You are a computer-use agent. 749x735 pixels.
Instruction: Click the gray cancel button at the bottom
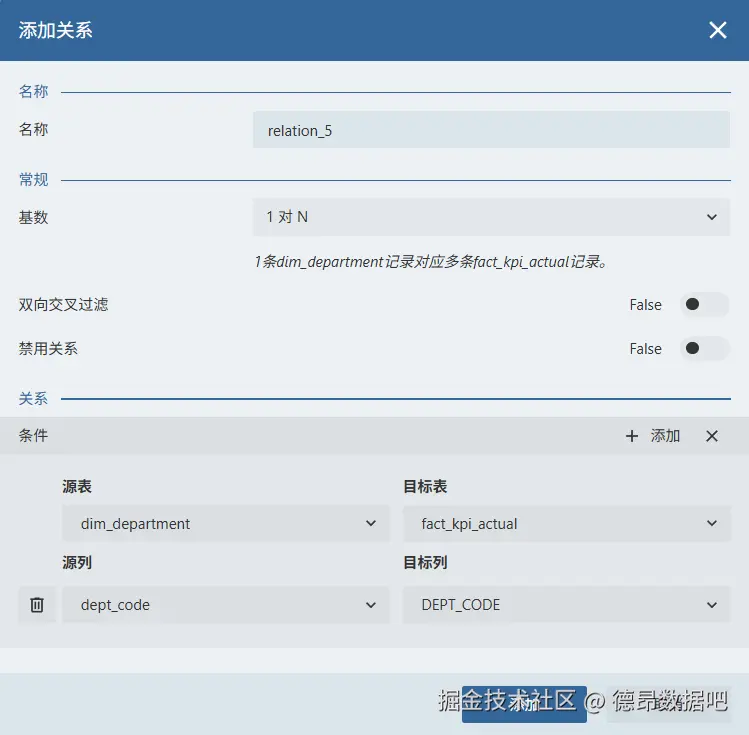668,704
